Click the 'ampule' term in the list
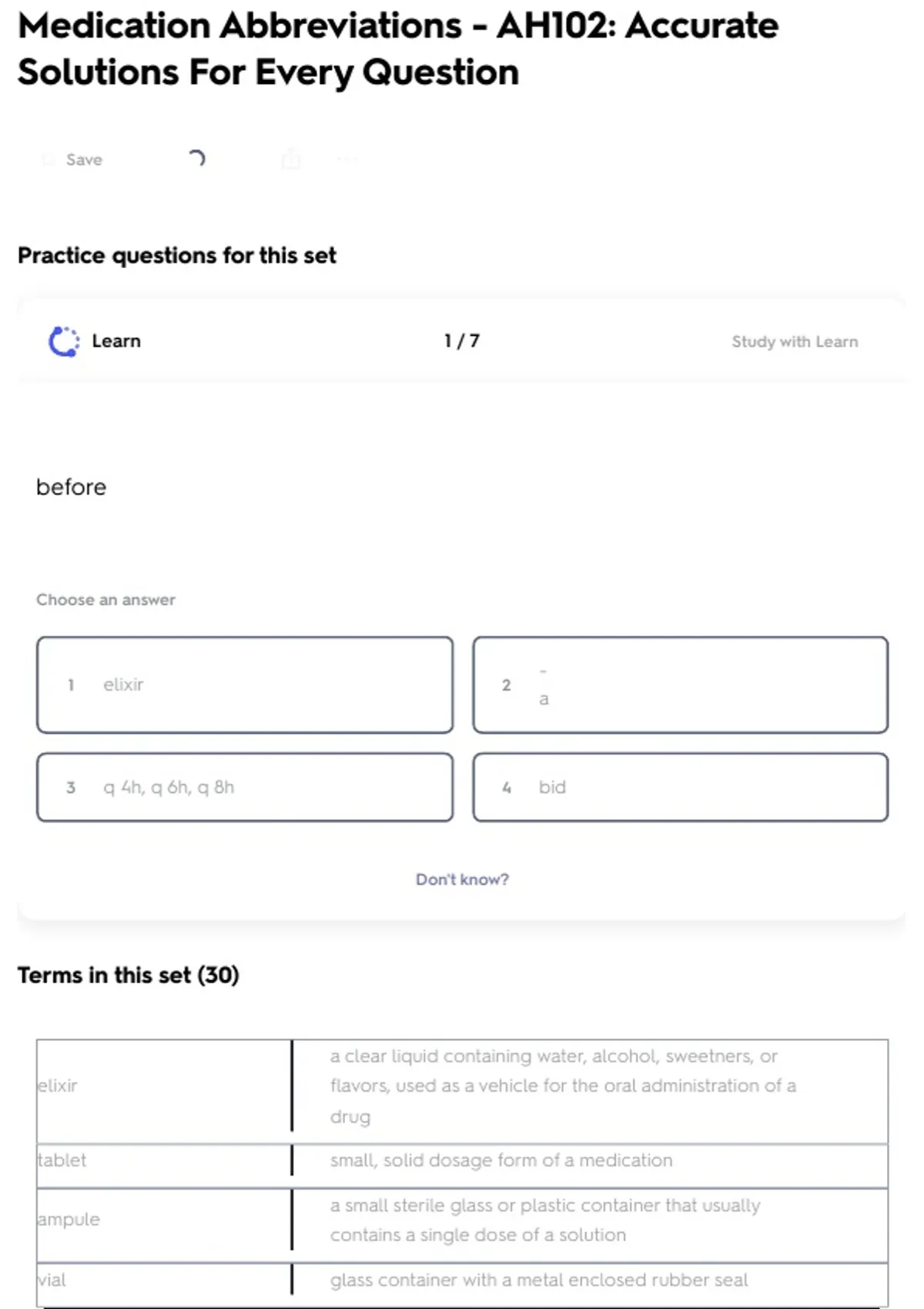This screenshot has width=924, height=1309. 69,1220
